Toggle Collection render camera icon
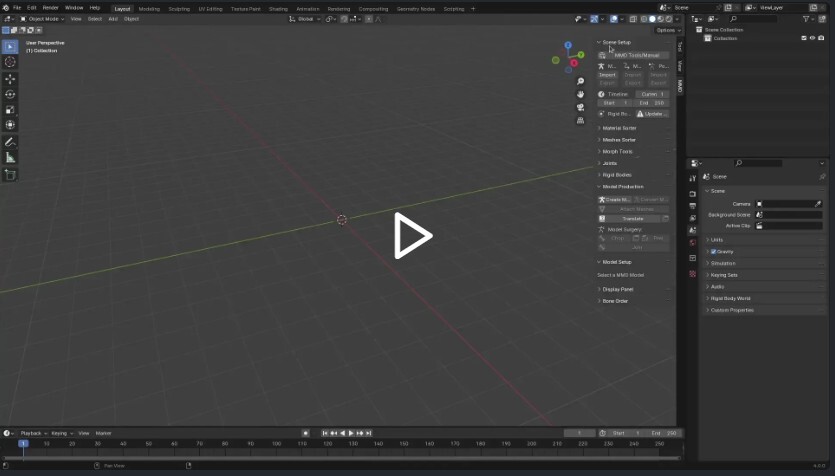835x476 pixels. pos(821,38)
